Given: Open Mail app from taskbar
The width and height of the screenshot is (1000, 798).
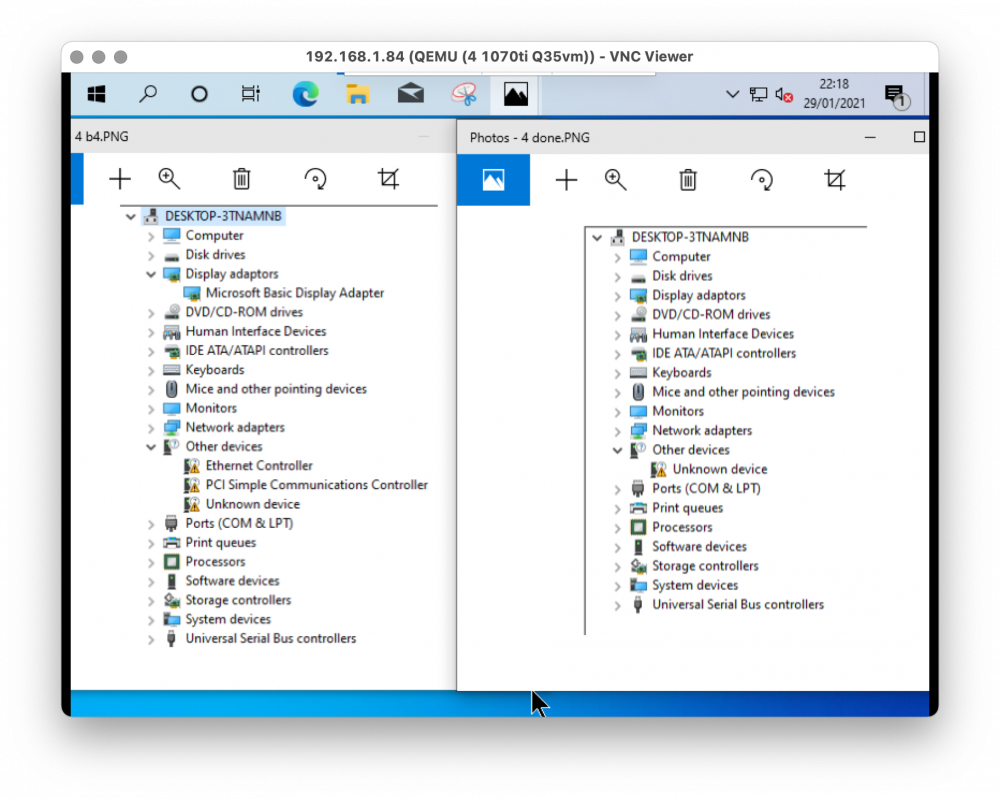Looking at the screenshot, I should coord(411,94).
